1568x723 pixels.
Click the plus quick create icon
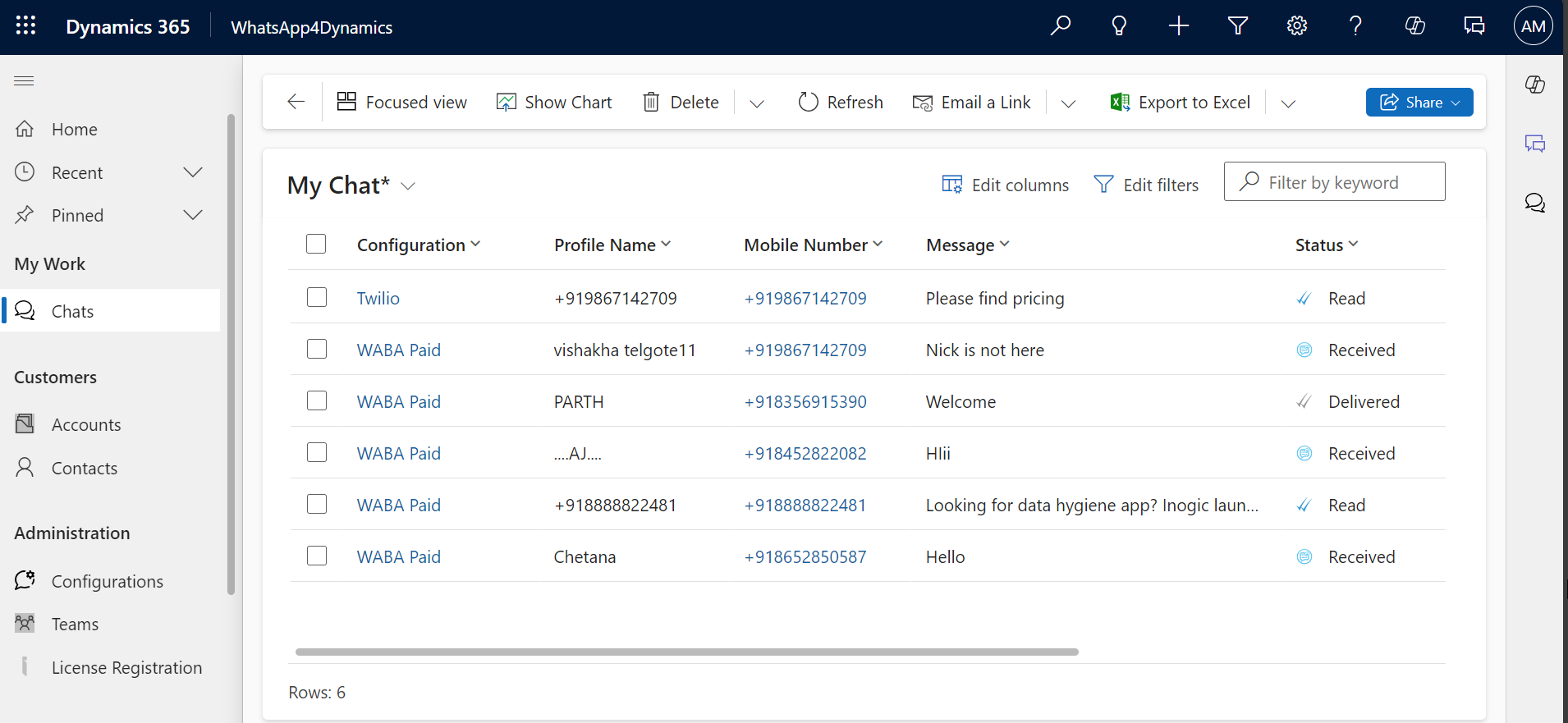point(1179,26)
